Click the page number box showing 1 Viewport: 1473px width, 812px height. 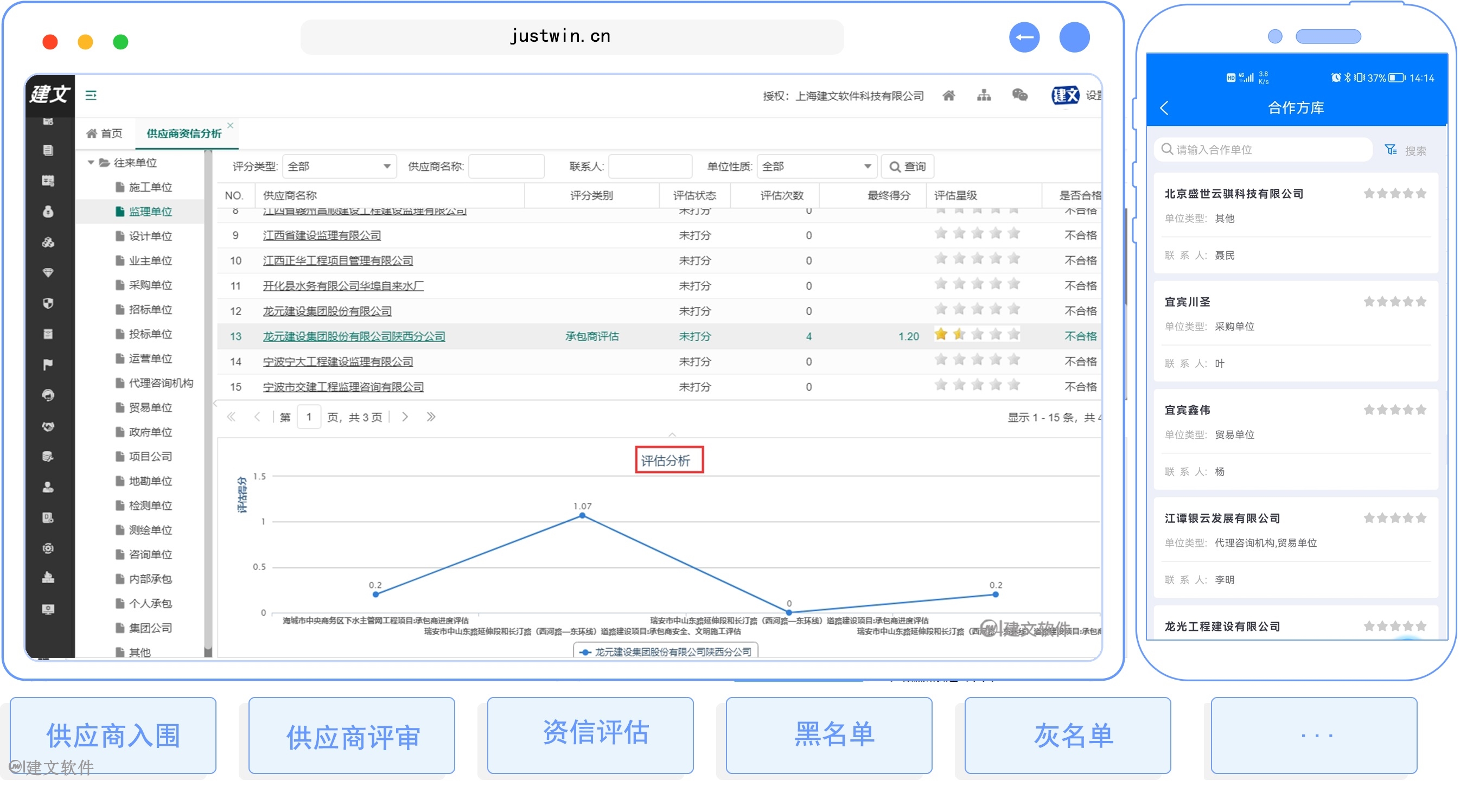(309, 417)
